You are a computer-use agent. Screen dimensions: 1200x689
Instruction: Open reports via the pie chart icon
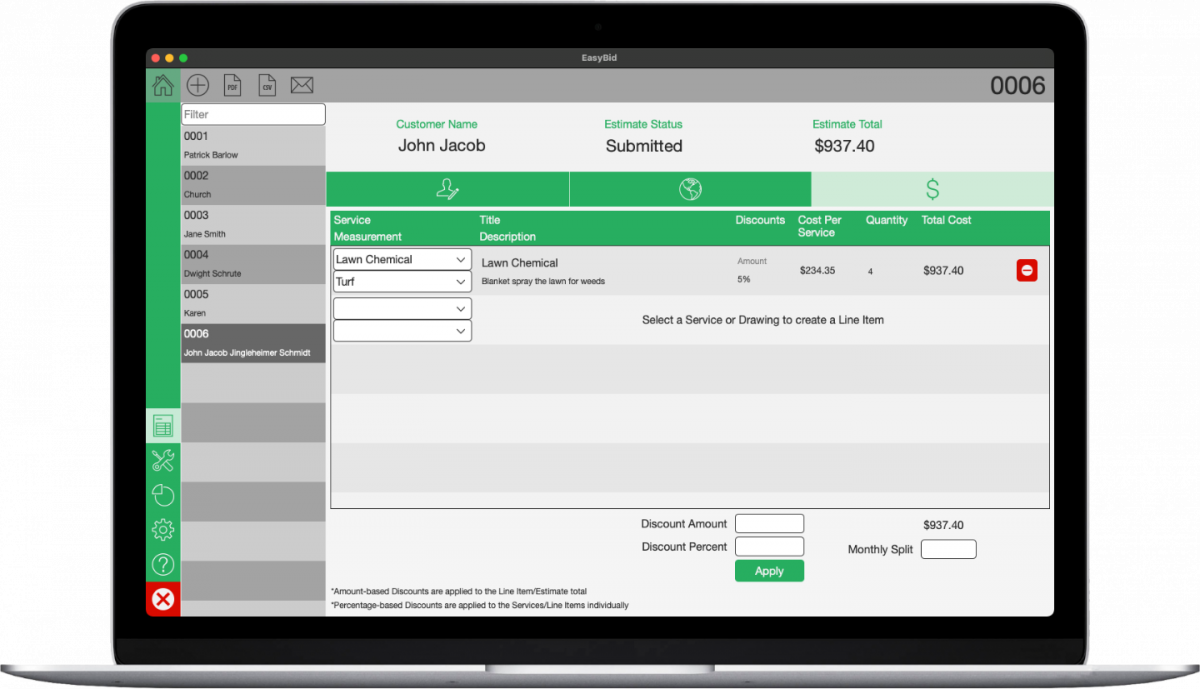[x=162, y=494]
